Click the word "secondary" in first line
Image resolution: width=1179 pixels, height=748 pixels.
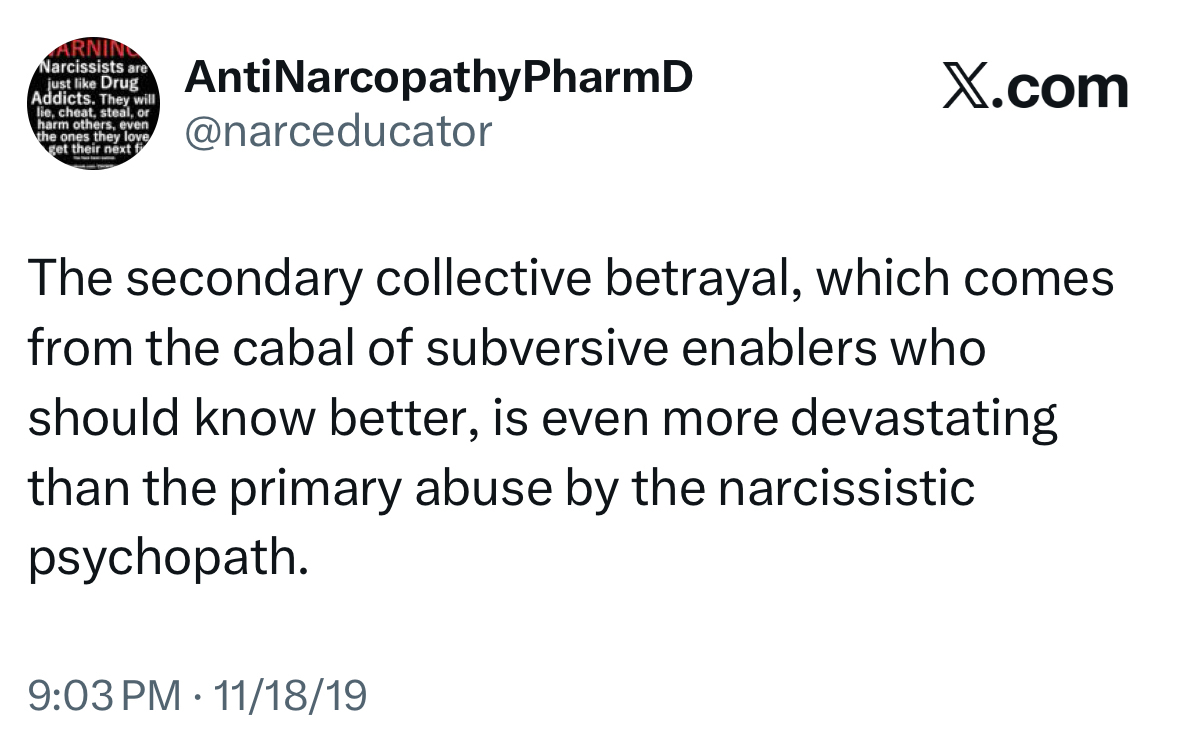pos(246,278)
